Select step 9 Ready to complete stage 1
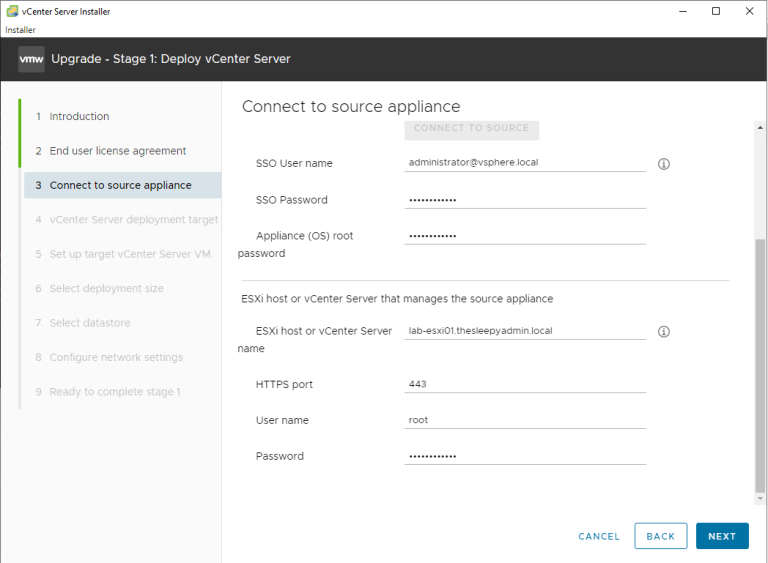Viewport: 768px width, 563px height. point(108,392)
